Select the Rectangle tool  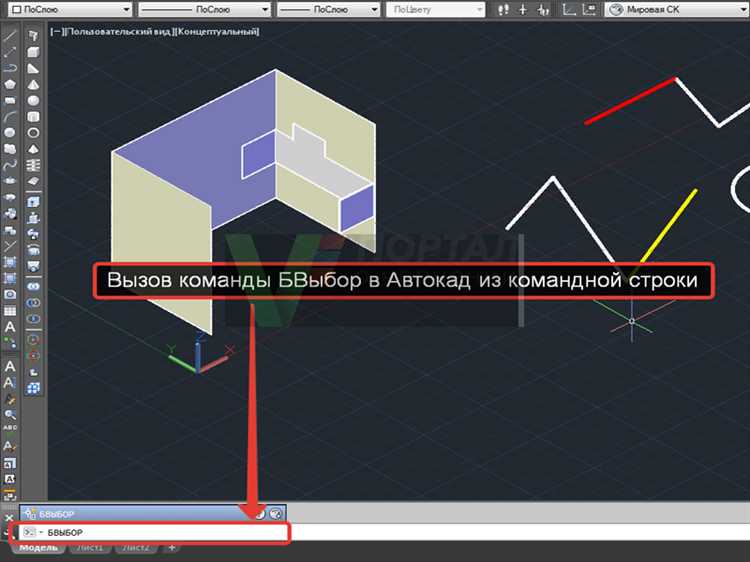tap(10, 100)
